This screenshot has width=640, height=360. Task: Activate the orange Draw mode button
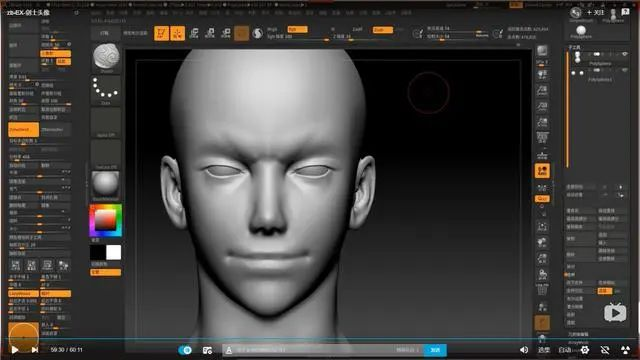point(178,33)
